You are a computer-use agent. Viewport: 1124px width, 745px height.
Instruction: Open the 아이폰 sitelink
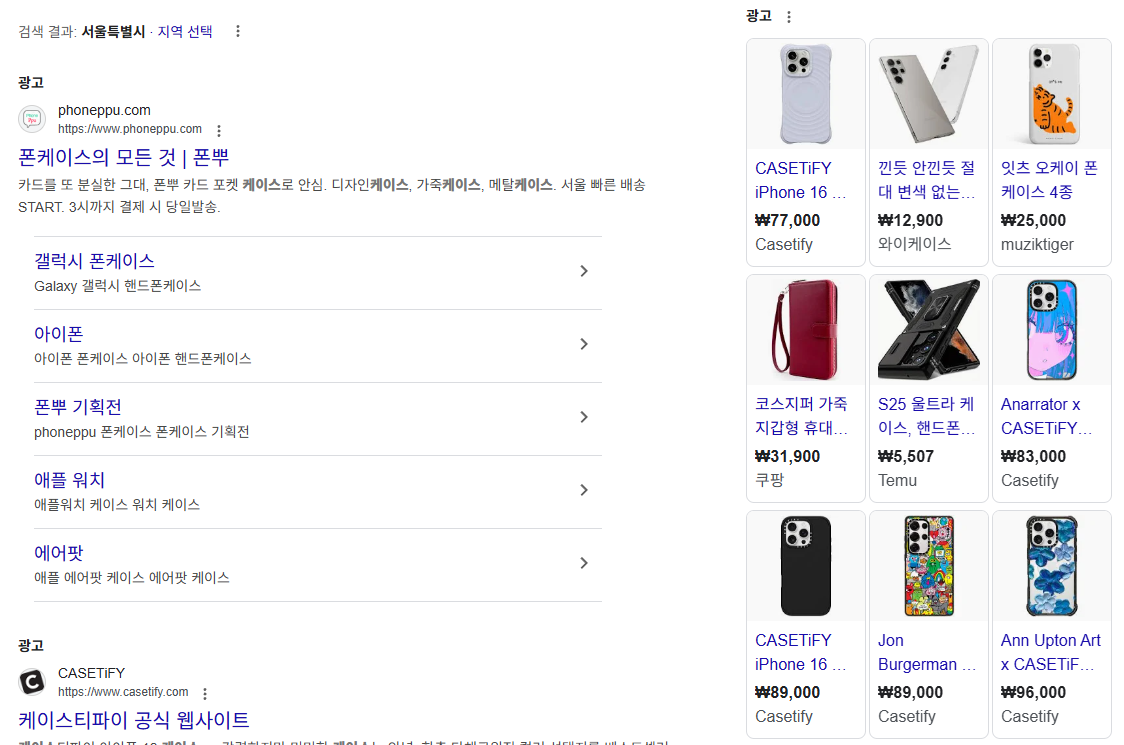[59, 334]
